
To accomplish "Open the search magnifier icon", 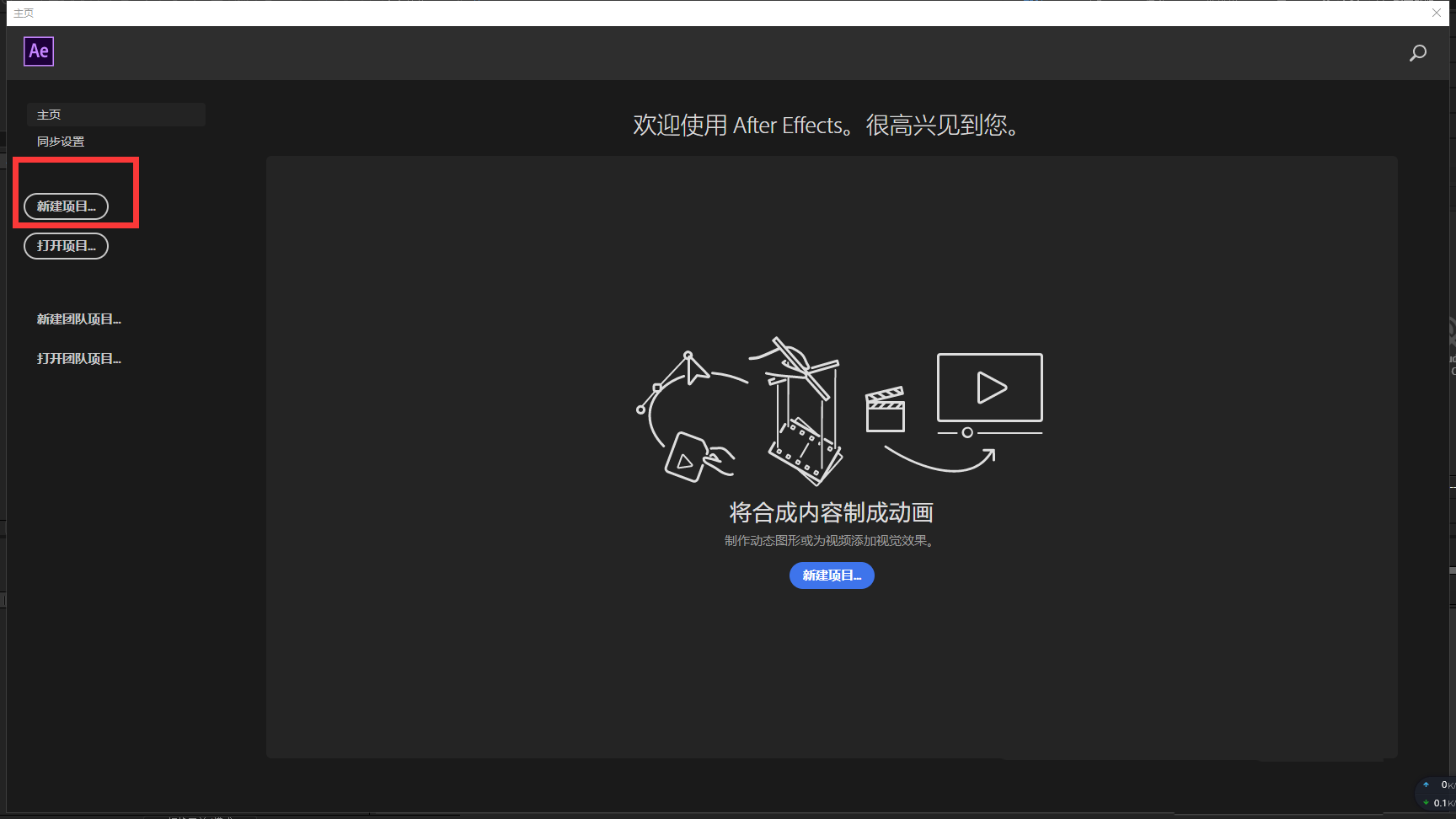I will click(x=1418, y=53).
